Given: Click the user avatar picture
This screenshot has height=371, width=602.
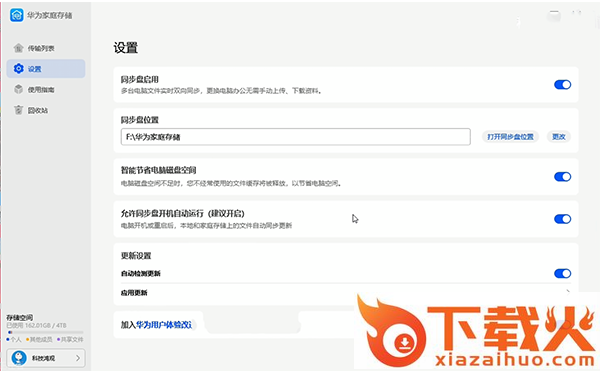Looking at the screenshot, I should coord(19,358).
